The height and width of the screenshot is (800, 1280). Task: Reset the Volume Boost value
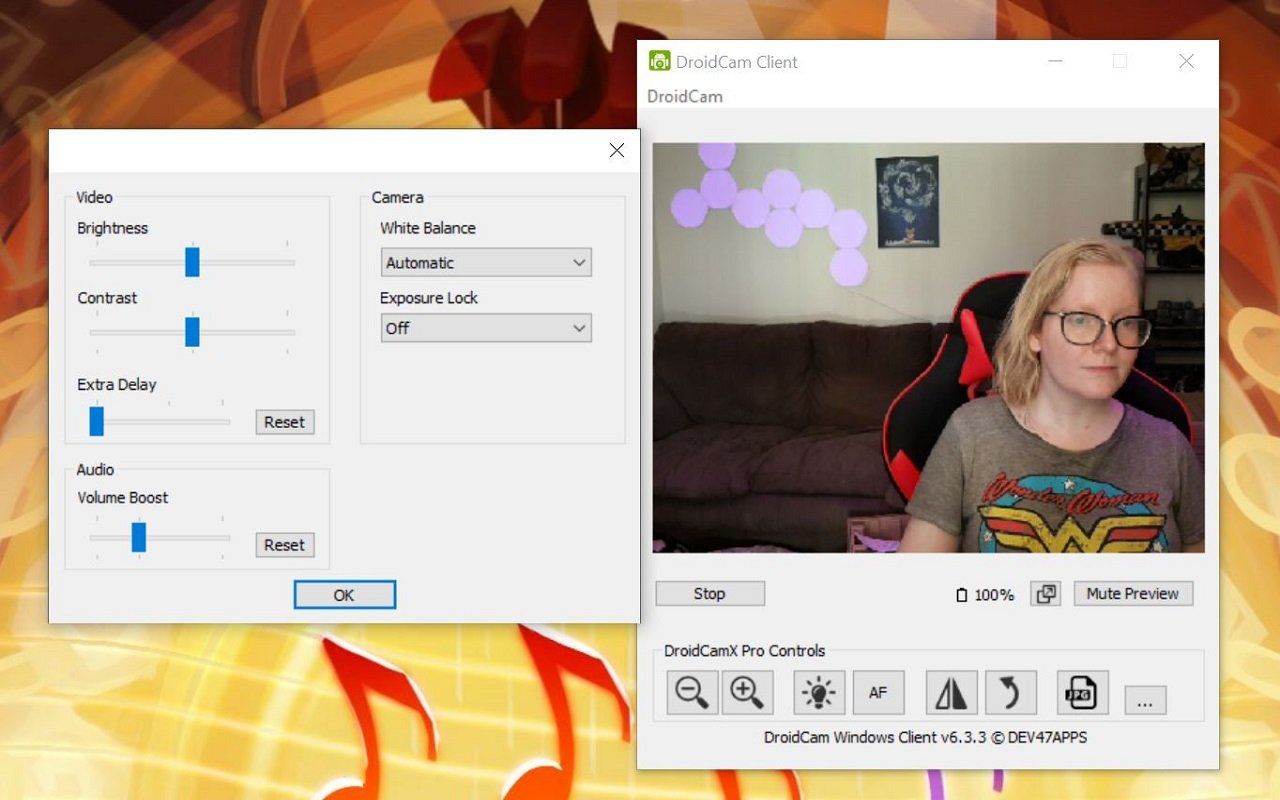pos(285,545)
